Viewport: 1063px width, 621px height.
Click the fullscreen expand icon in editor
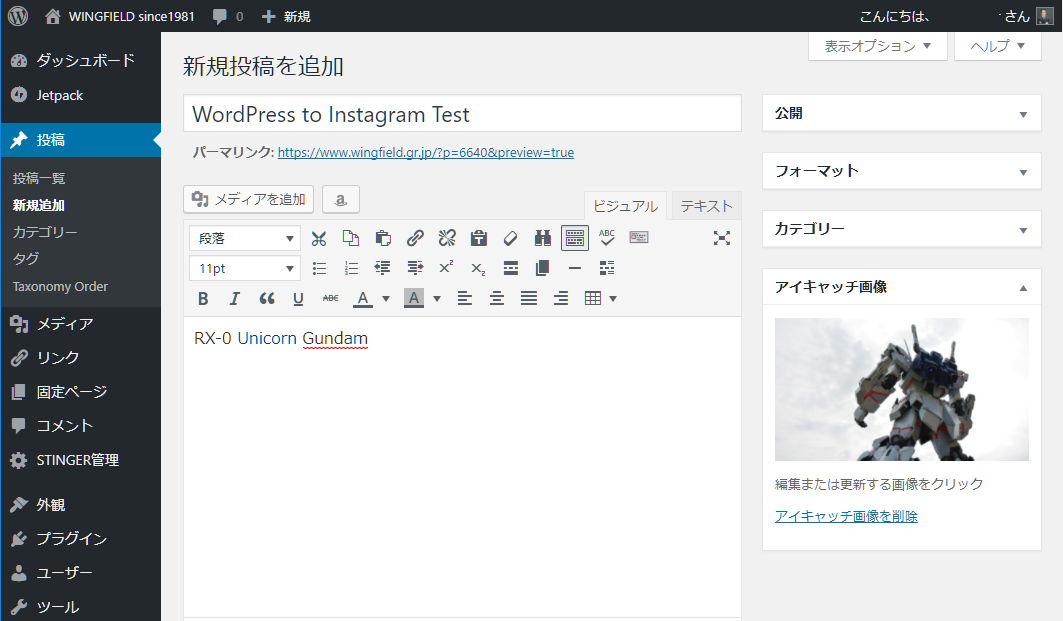pos(722,238)
